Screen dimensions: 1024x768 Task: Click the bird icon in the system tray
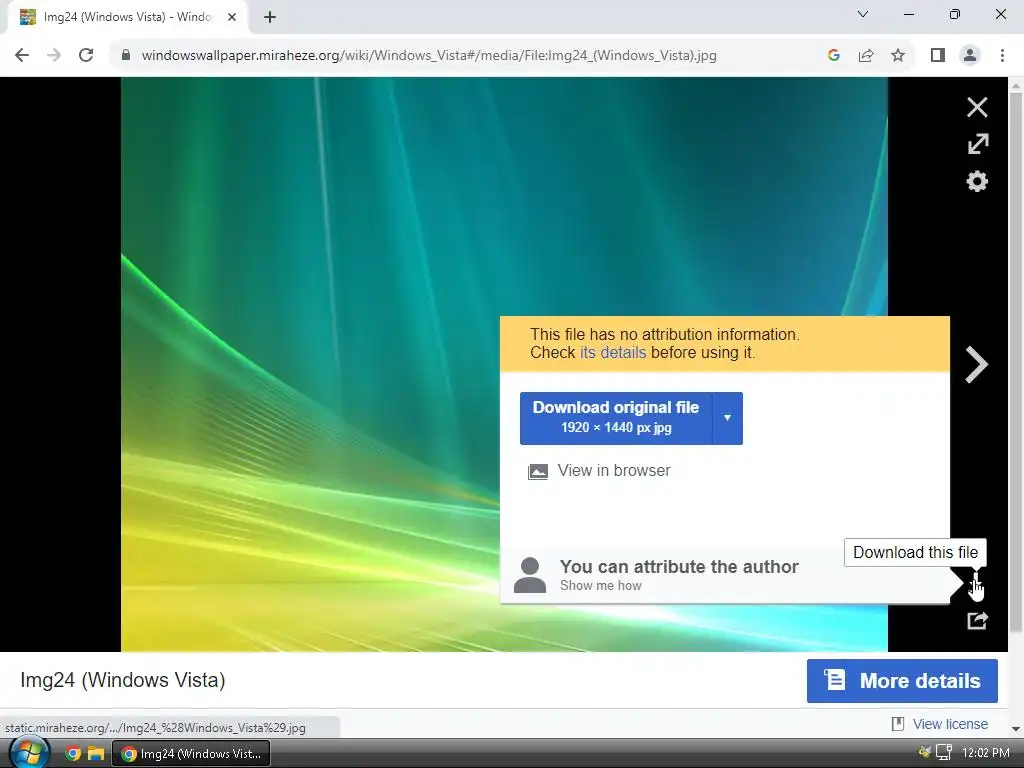pyautogui.click(x=924, y=752)
